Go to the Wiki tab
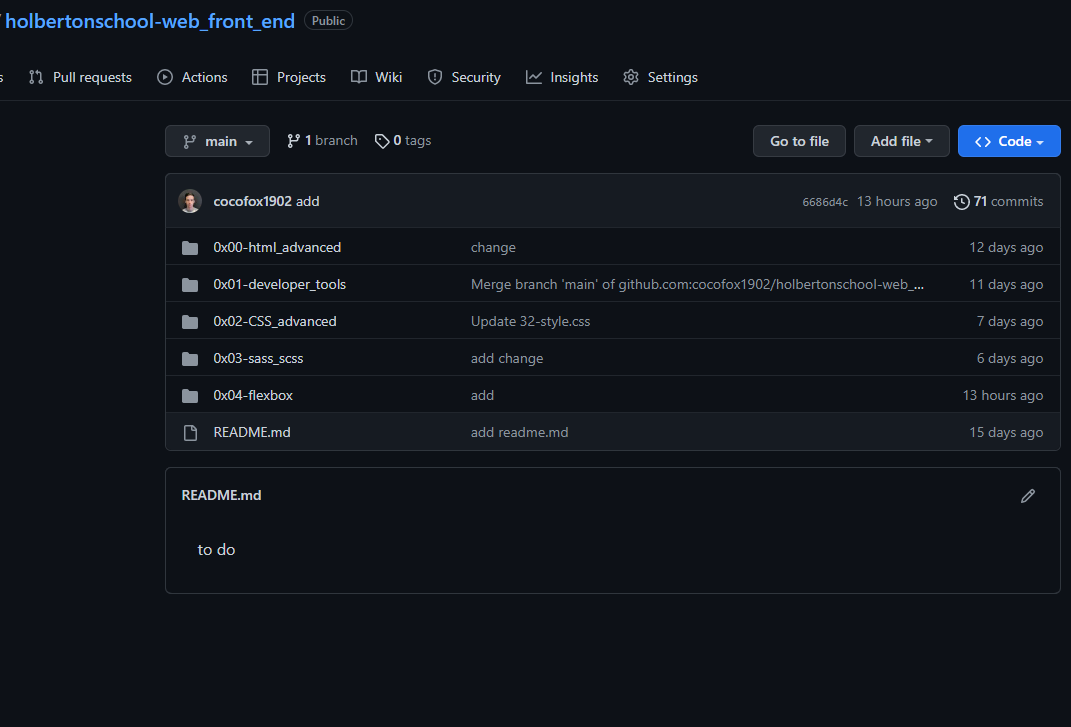 [x=376, y=77]
